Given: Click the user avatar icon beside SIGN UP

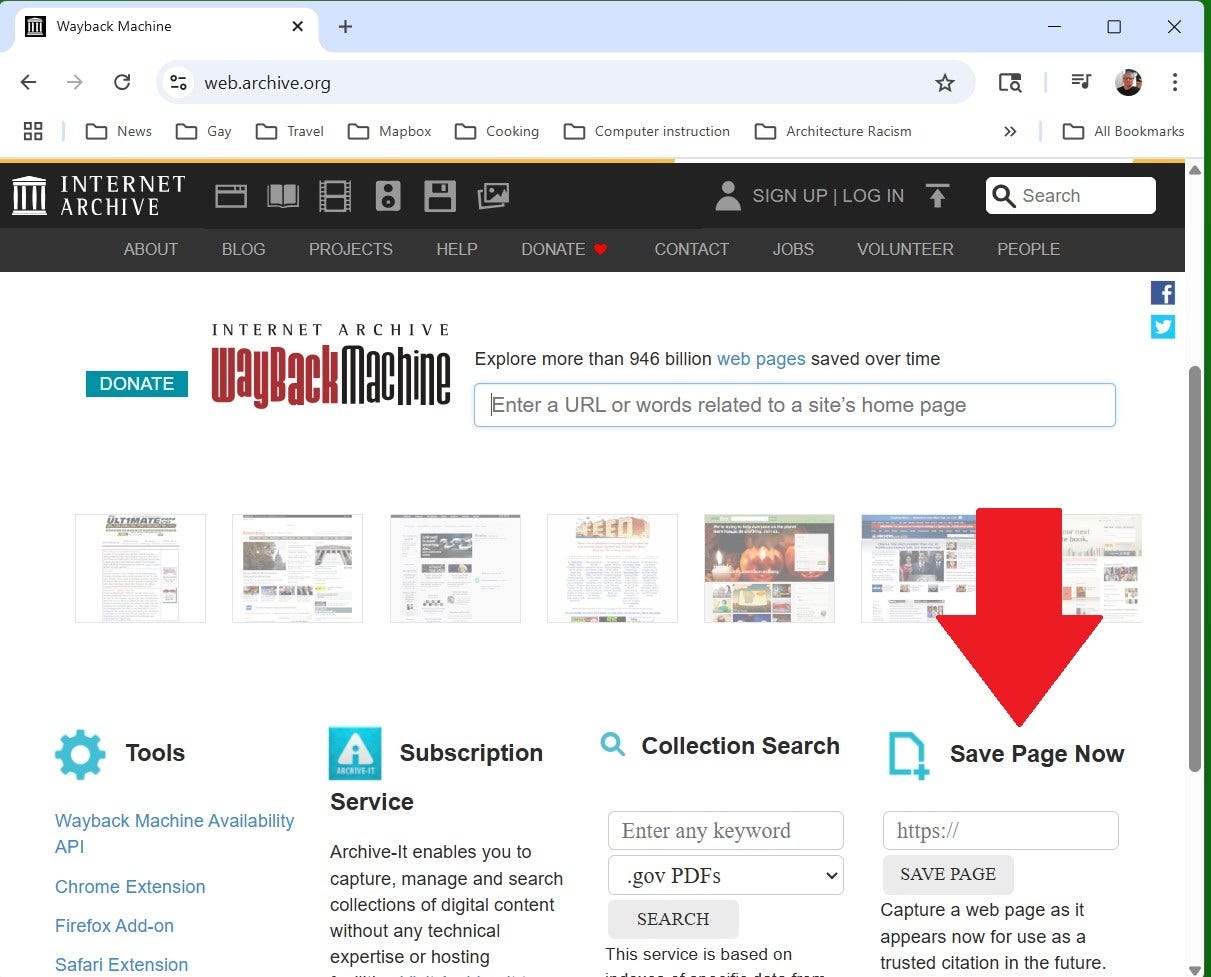Looking at the screenshot, I should (x=728, y=196).
